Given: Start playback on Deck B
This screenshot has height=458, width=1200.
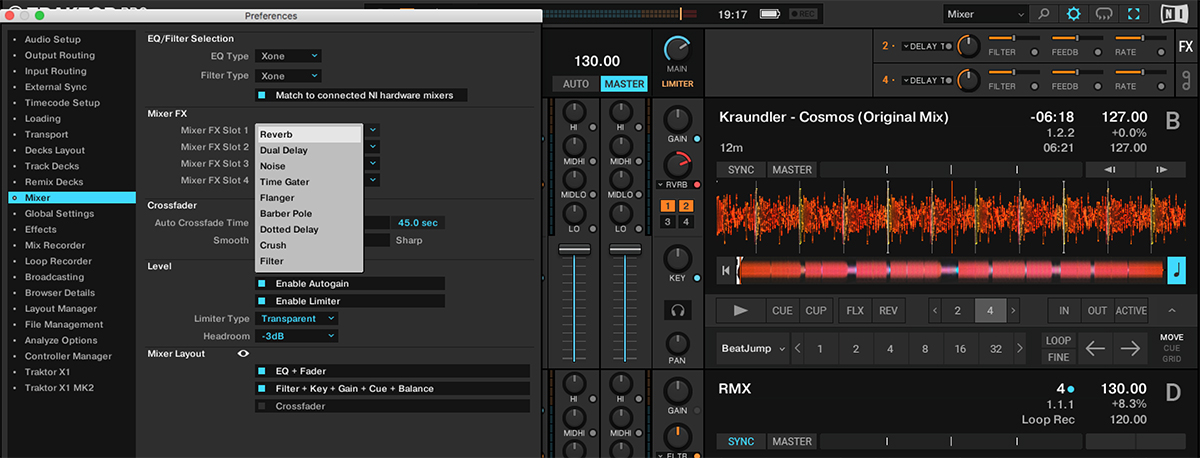Looking at the screenshot, I should point(740,310).
